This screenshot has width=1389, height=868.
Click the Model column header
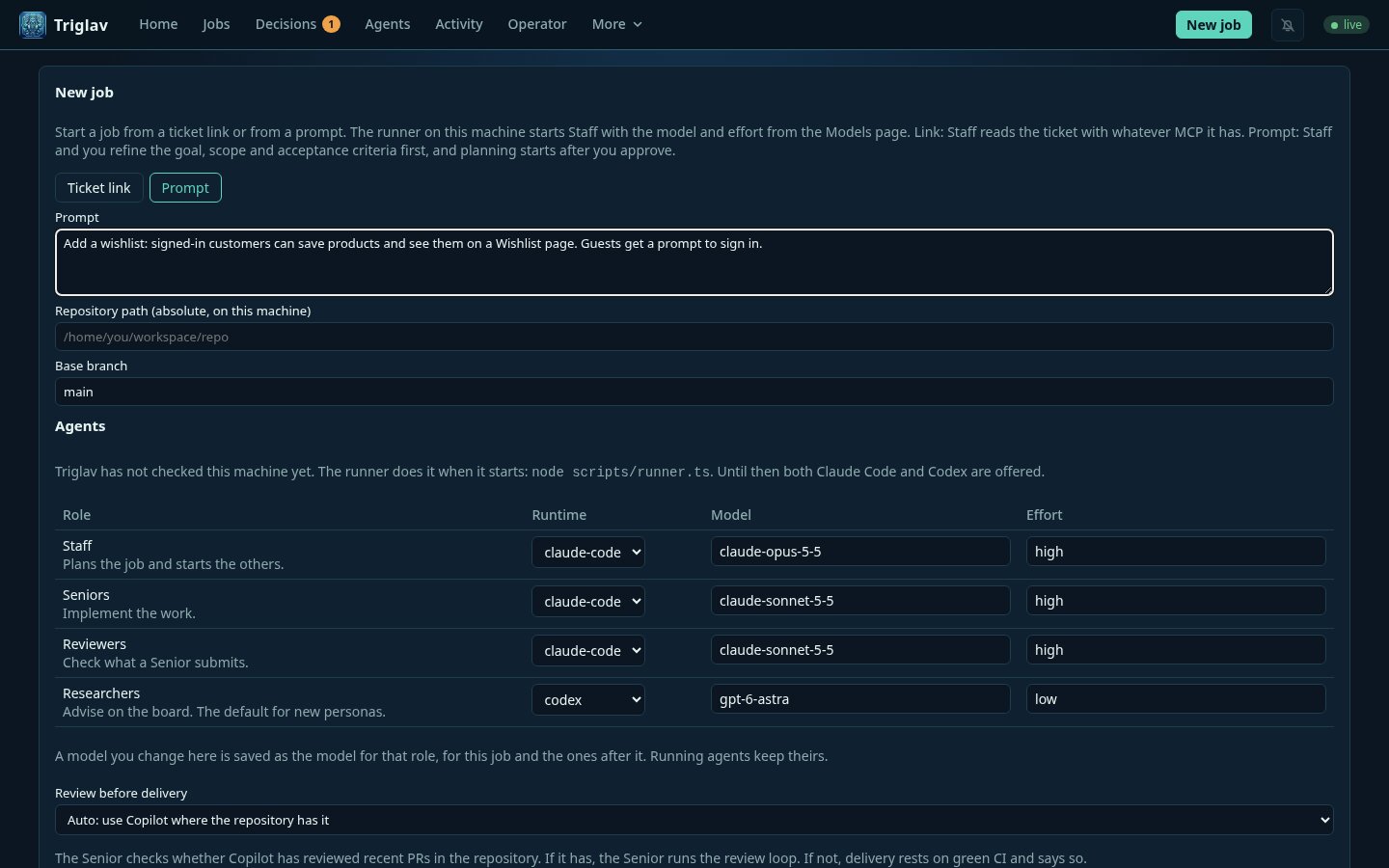coord(731,515)
